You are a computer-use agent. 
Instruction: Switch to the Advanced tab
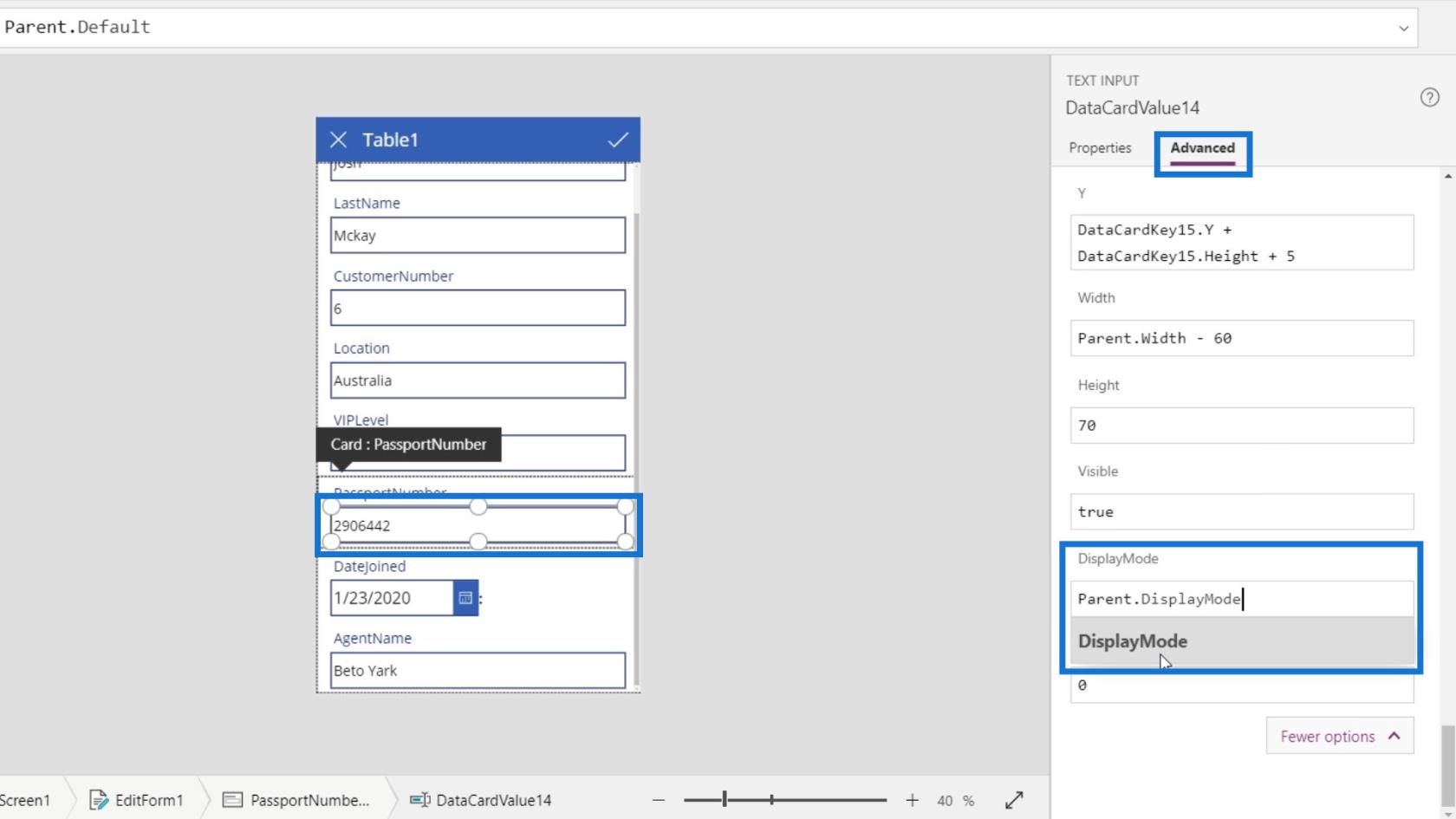pyautogui.click(x=1202, y=148)
